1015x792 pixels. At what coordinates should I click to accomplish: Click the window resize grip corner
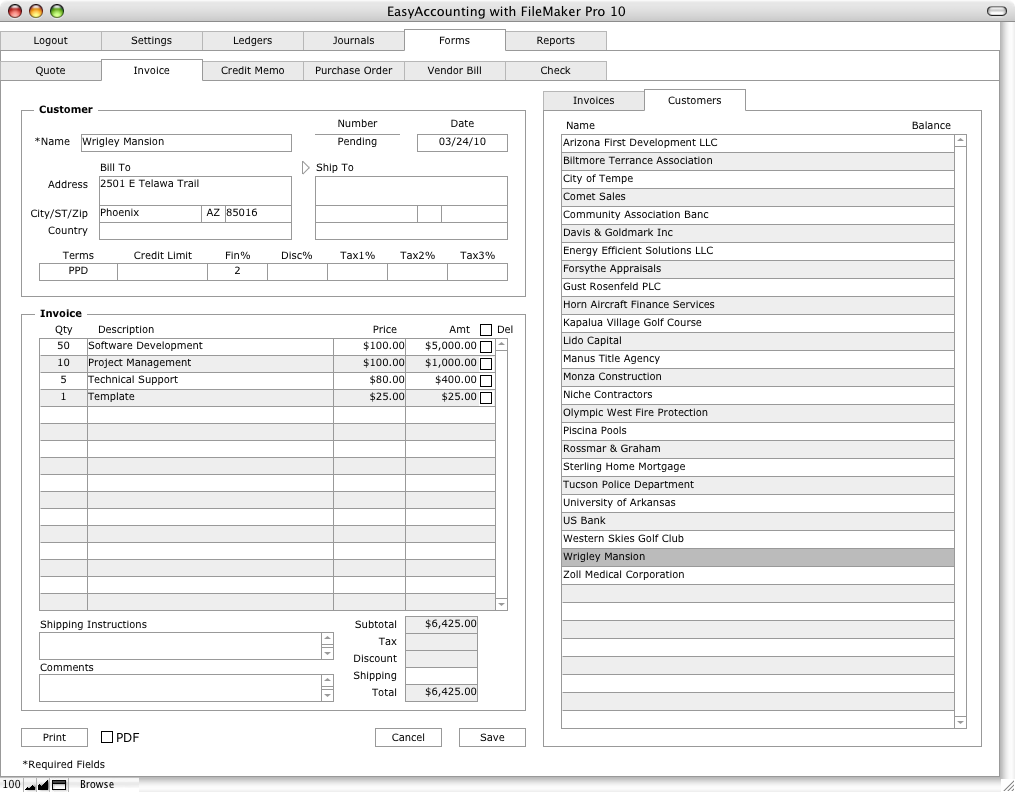(x=1007, y=784)
